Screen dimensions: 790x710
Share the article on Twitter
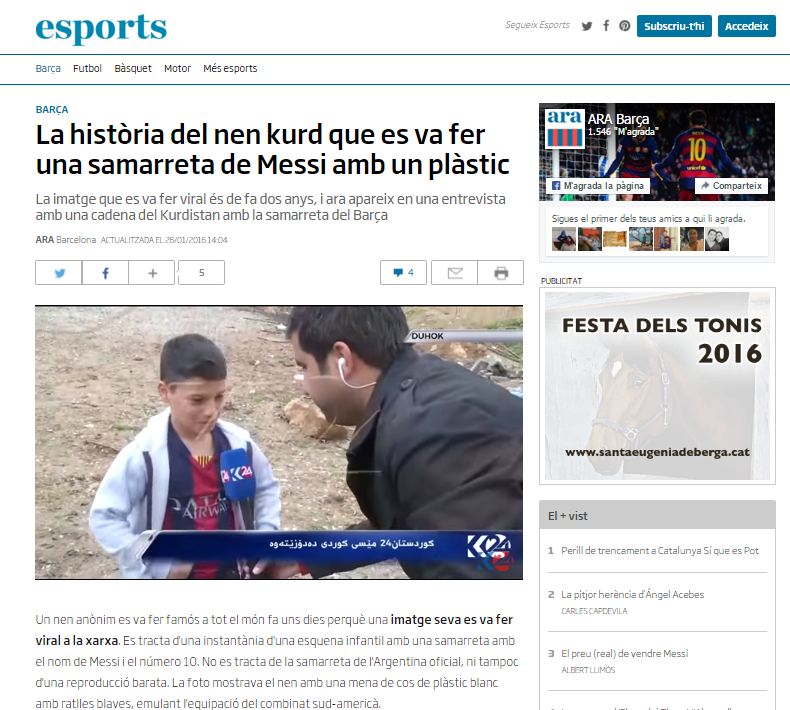tap(58, 273)
